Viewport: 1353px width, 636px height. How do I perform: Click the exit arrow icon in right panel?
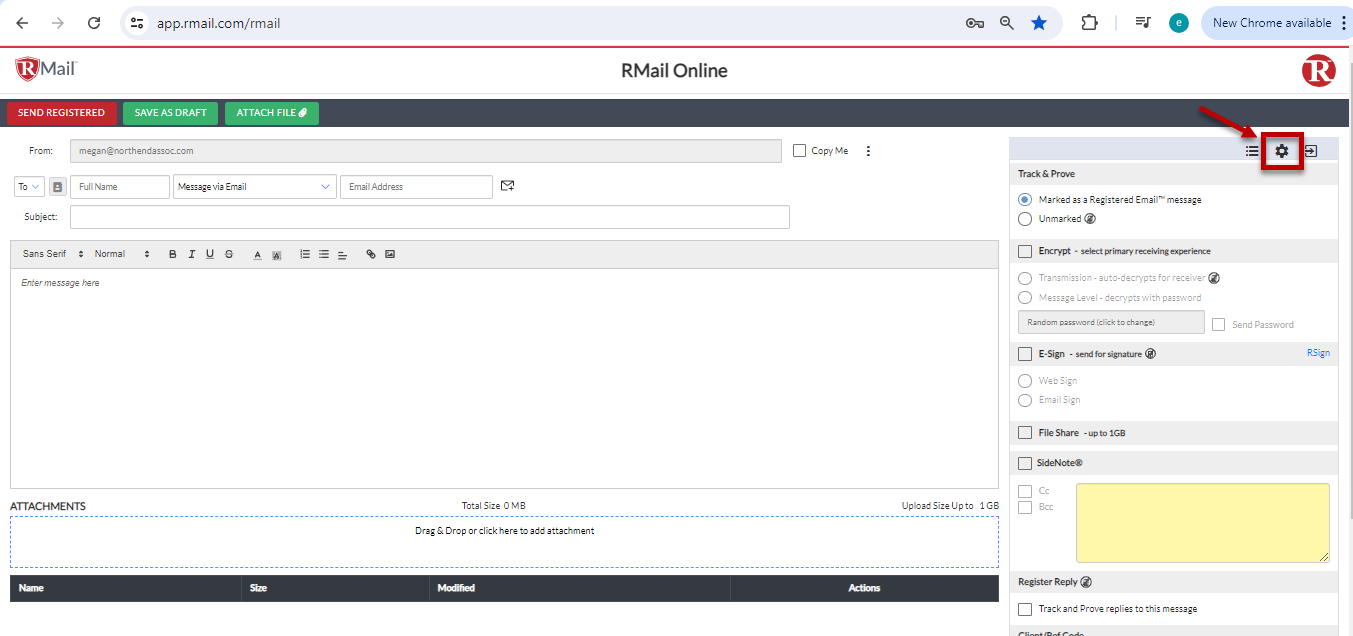(x=1310, y=150)
